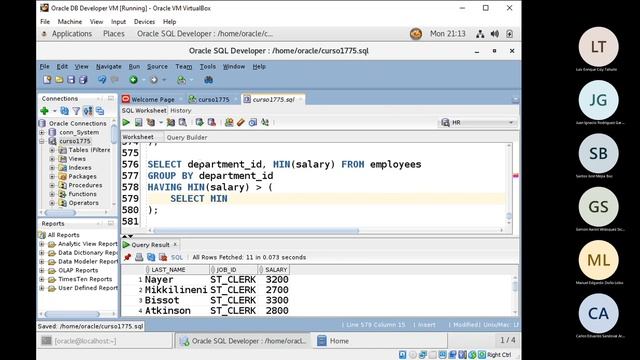The height and width of the screenshot is (360, 640).
Task: Expand the Packages tree node
Action: pyautogui.click(x=52, y=177)
